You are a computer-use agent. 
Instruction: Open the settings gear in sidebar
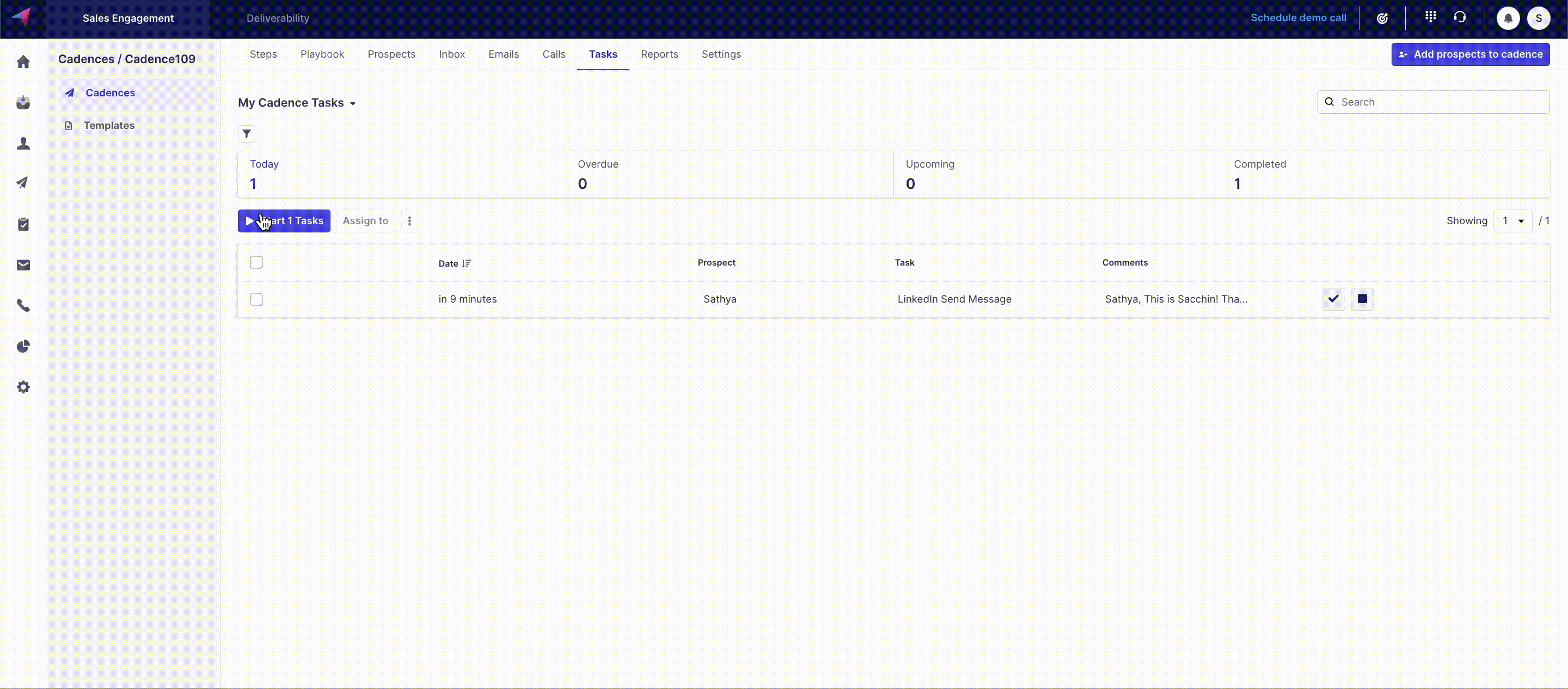click(x=23, y=387)
